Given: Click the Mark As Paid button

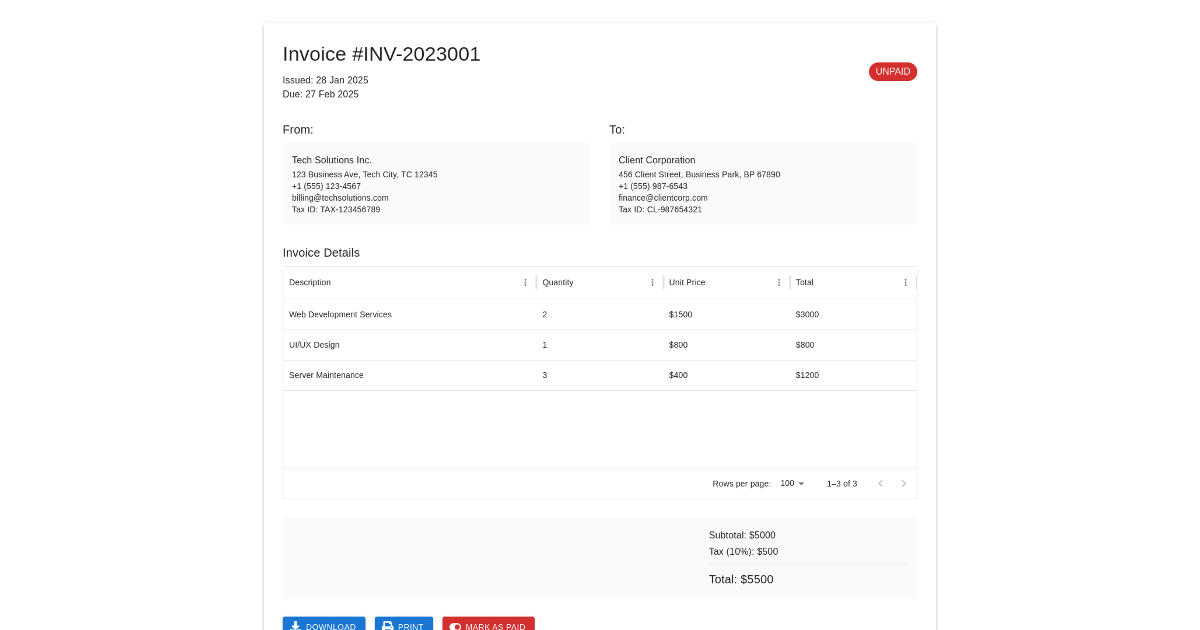Looking at the screenshot, I should [488, 626].
